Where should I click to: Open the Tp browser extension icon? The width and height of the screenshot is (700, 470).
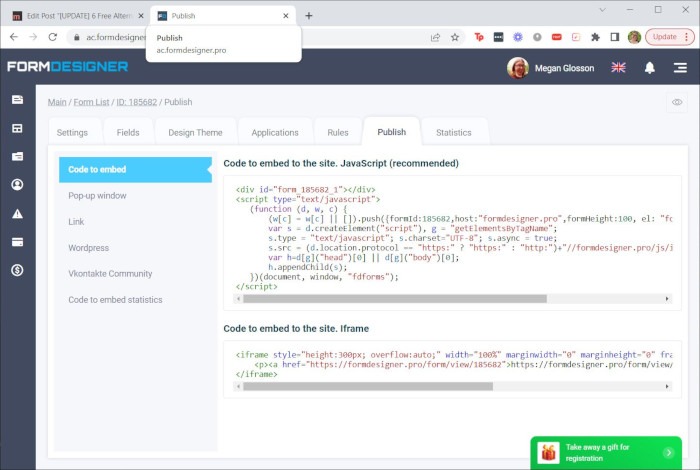(x=479, y=37)
